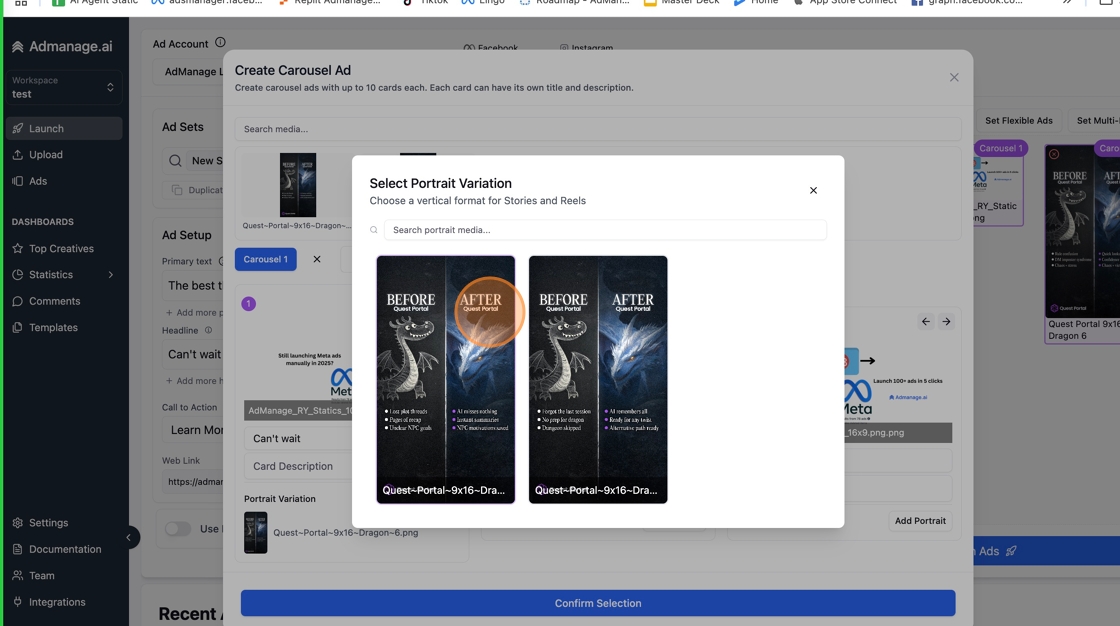
Task: Toggle the Use switch in Ad Setup
Action: click(178, 529)
